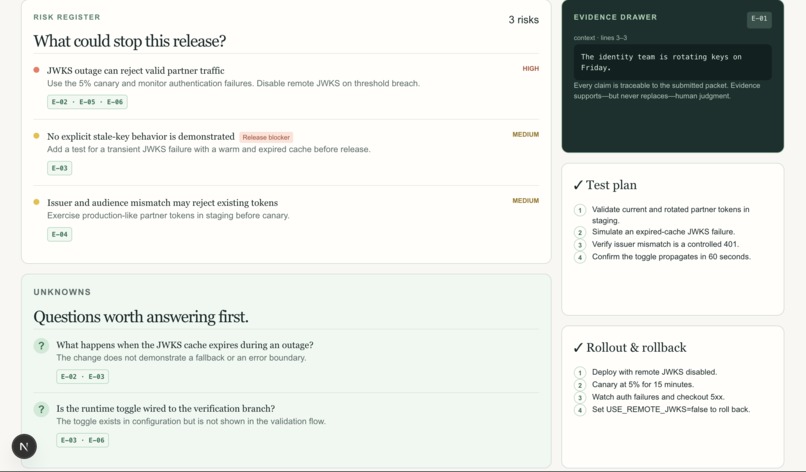Click question 'Is the runtime toggle wired'
This screenshot has height=472, width=806.
point(166,409)
